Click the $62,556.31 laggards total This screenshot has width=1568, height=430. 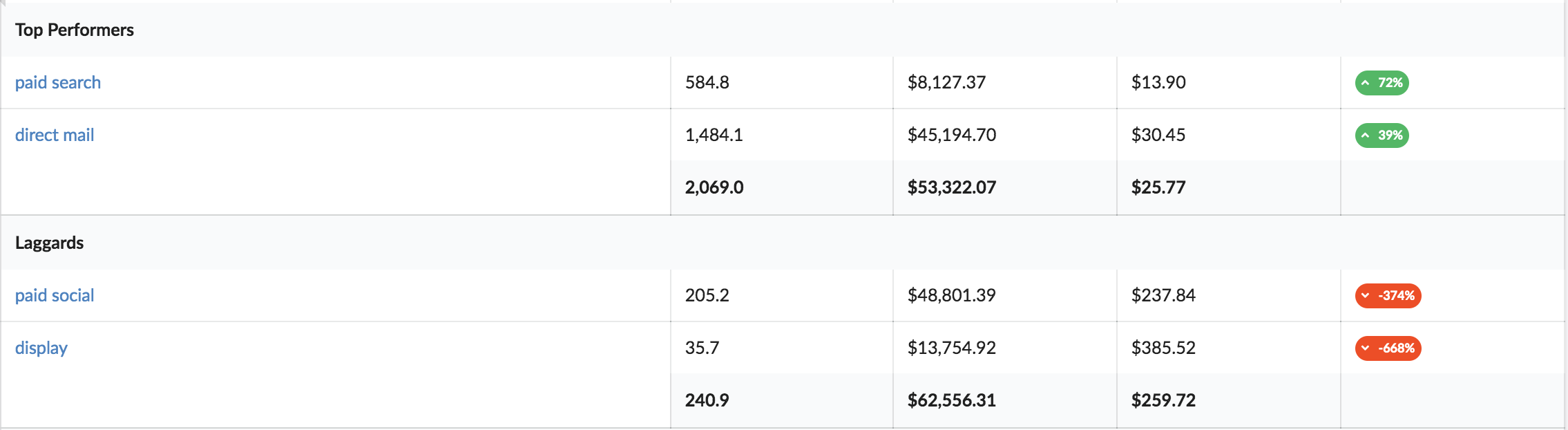pos(951,400)
